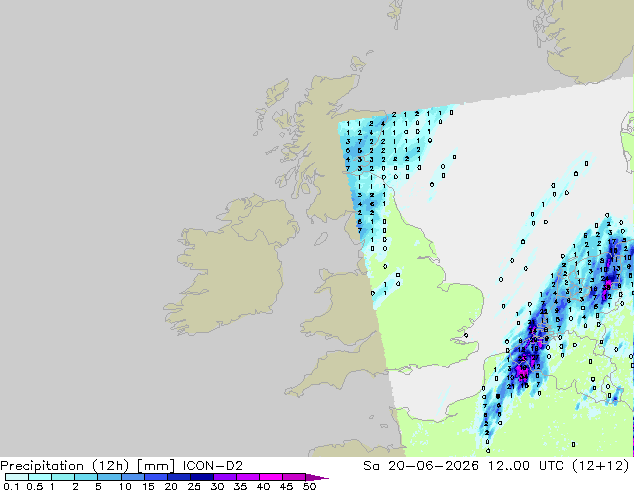The height and width of the screenshot is (490, 634).
Task: Select the 0.1–0.5 mm legend color swatch
Action: [17, 477]
